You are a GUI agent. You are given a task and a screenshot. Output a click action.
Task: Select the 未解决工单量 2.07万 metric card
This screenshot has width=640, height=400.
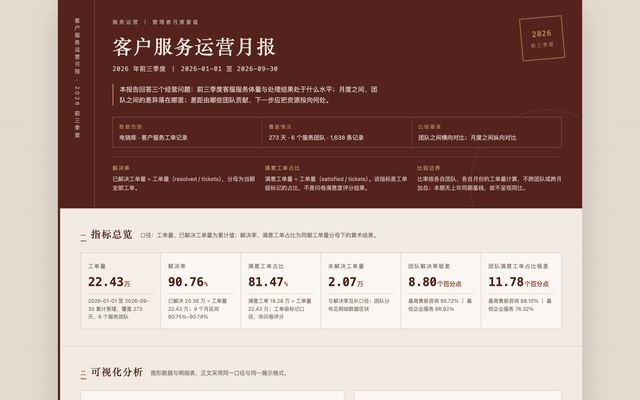point(361,291)
